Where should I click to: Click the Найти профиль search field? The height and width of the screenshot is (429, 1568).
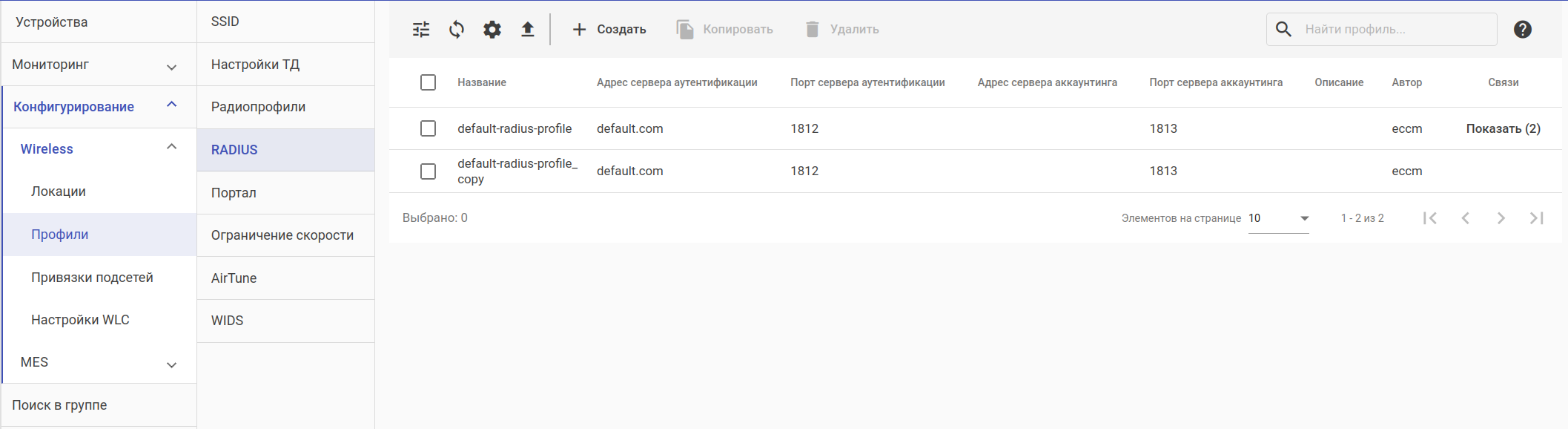pos(1394,30)
